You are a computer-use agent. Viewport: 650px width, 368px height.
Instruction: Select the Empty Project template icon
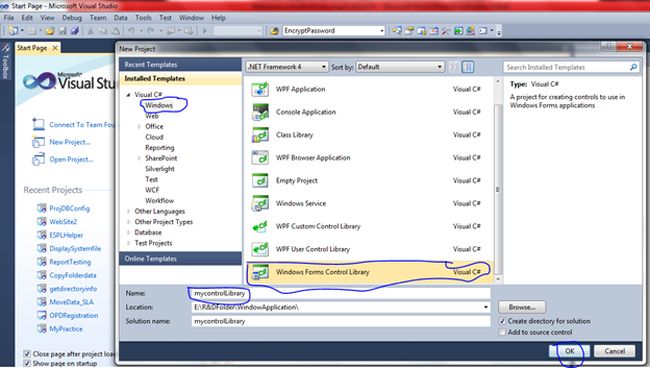(x=260, y=180)
